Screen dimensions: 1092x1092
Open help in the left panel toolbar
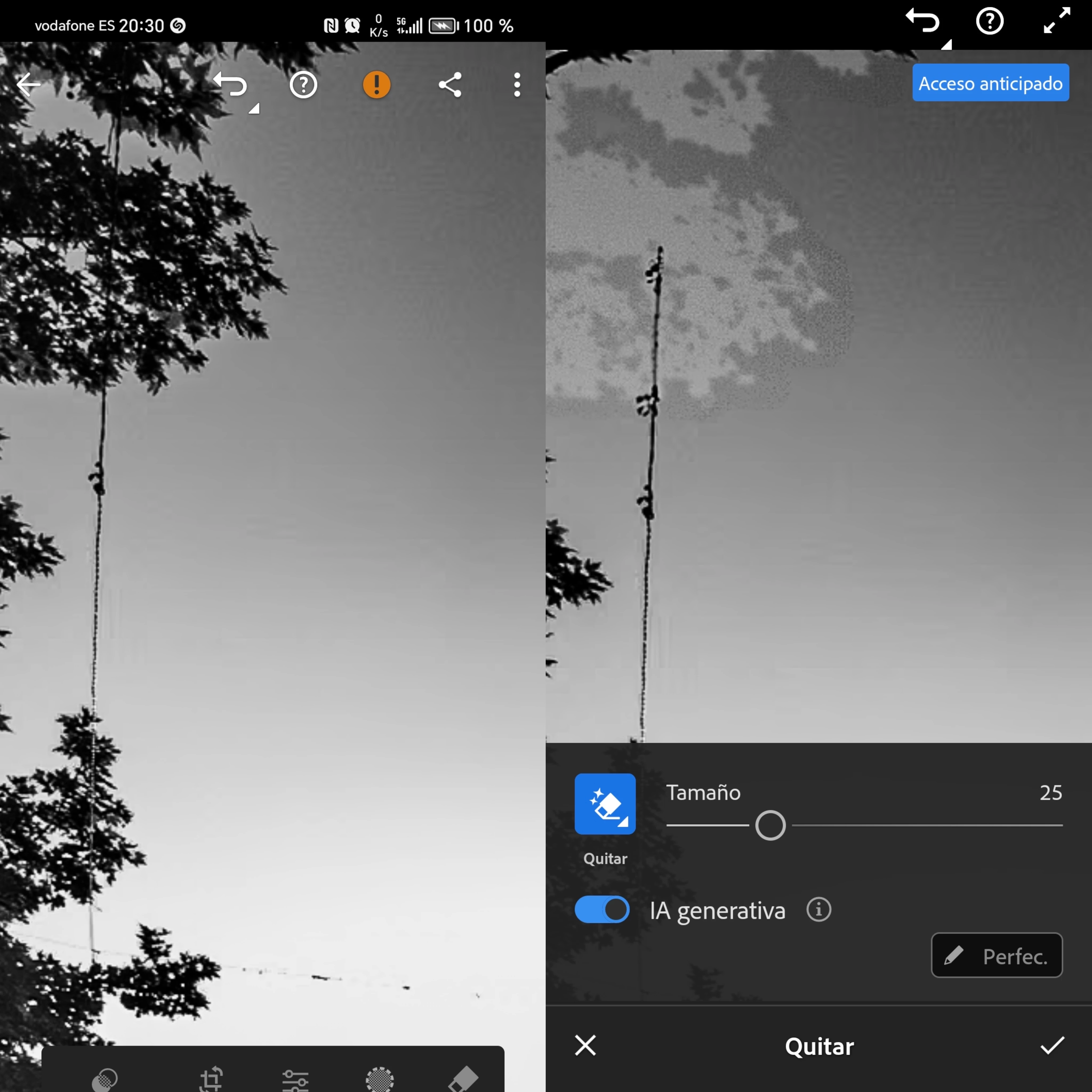[303, 85]
